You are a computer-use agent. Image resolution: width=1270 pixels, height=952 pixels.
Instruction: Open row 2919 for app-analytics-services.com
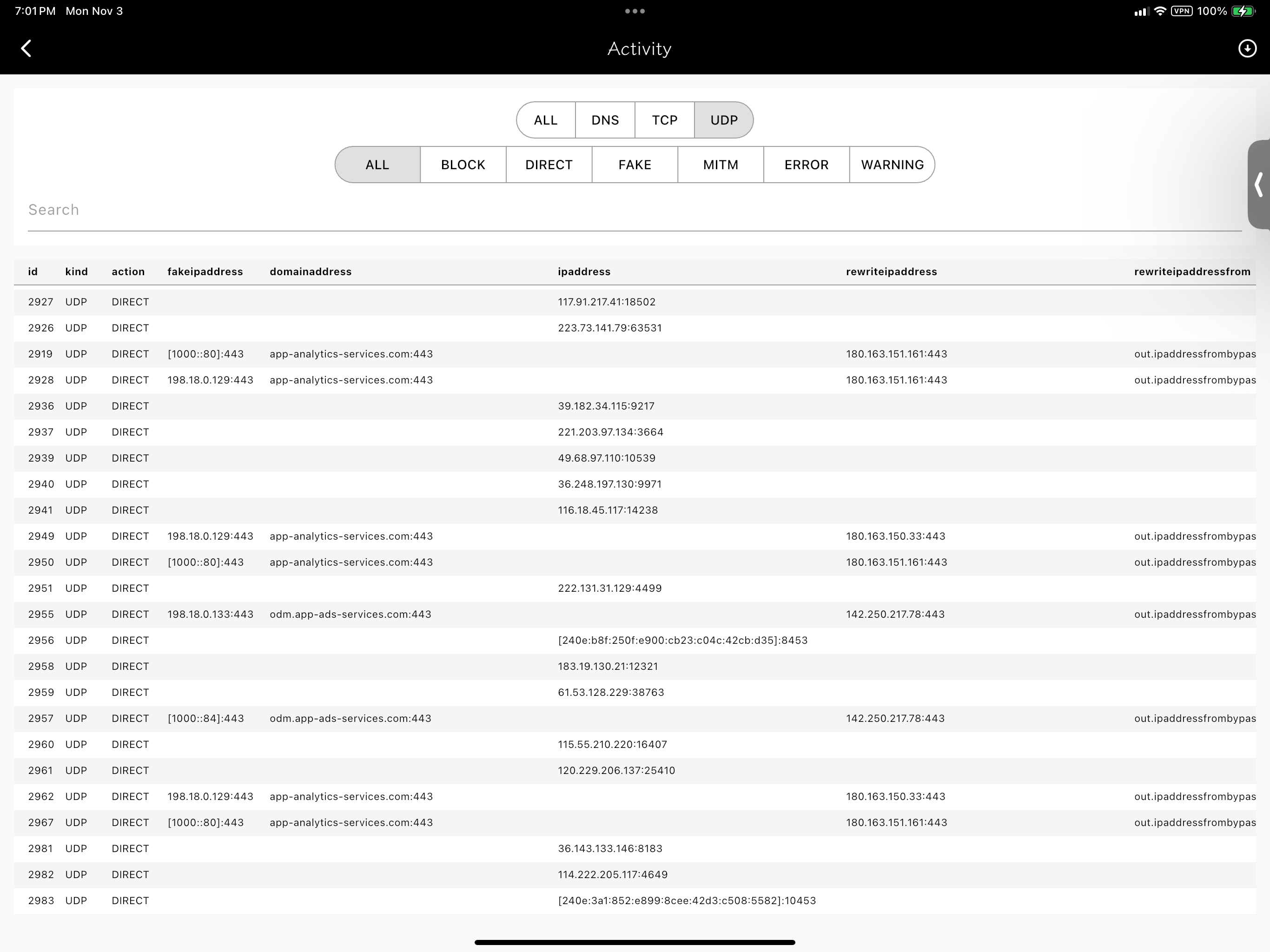351,354
